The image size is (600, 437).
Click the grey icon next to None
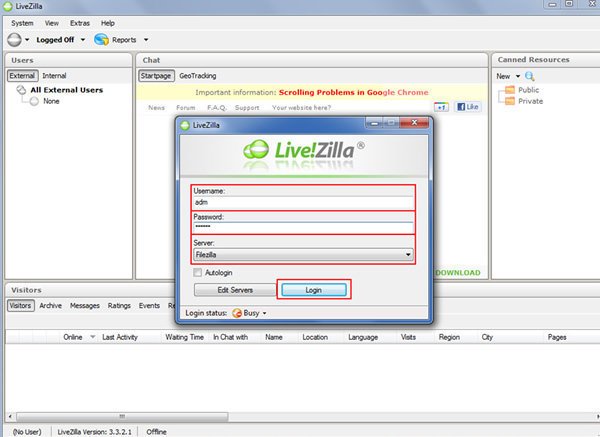tap(34, 101)
